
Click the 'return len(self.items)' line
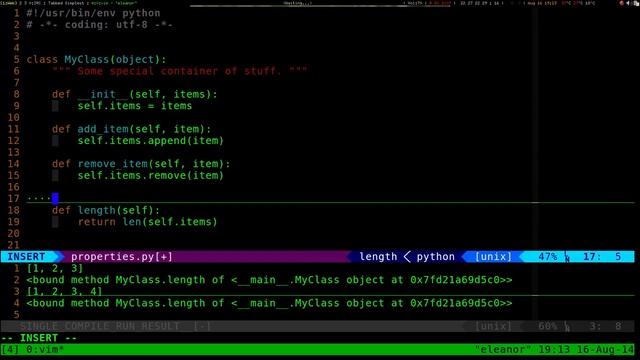click(147, 222)
